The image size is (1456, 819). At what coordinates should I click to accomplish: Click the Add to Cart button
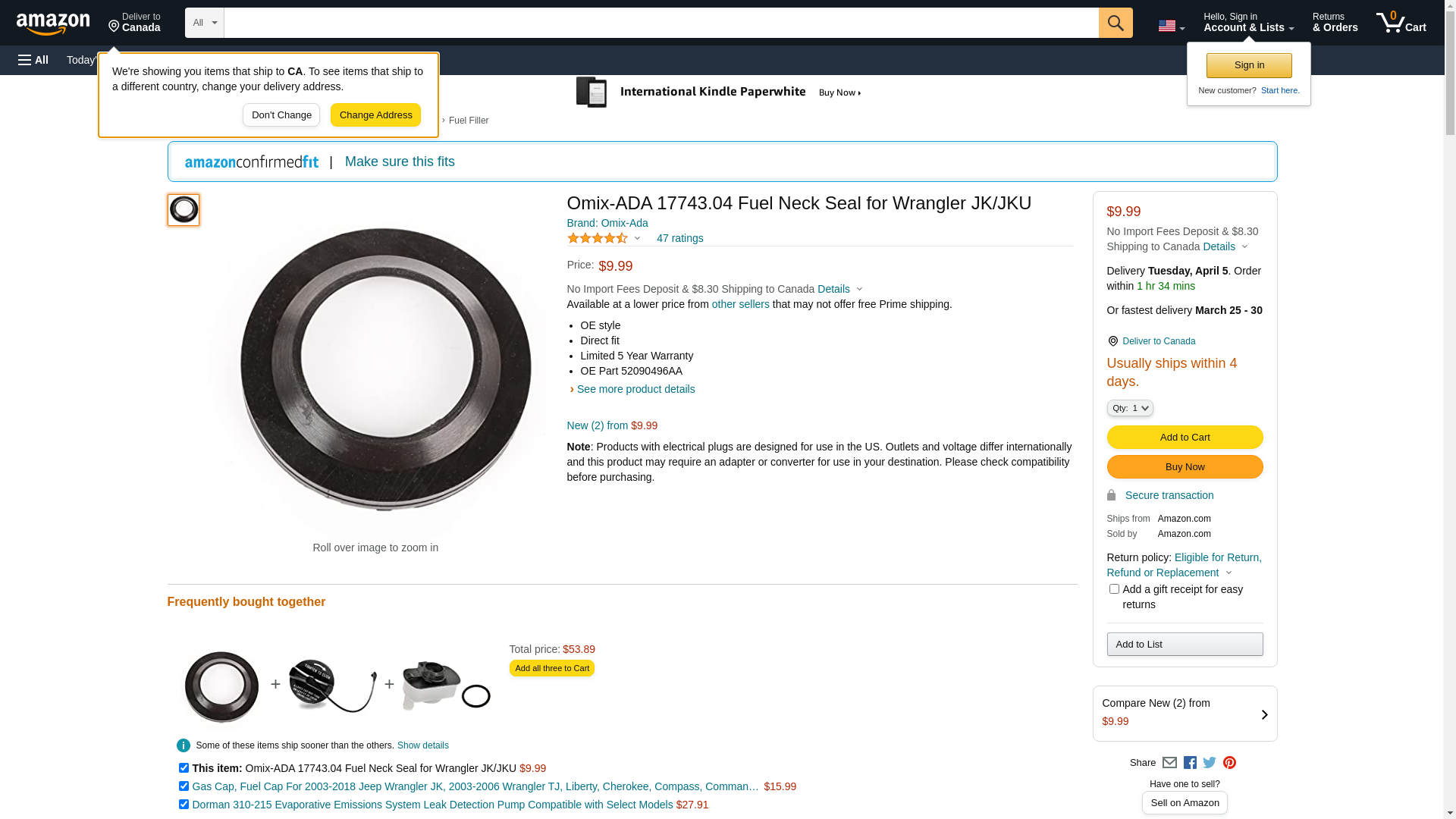pos(1185,437)
